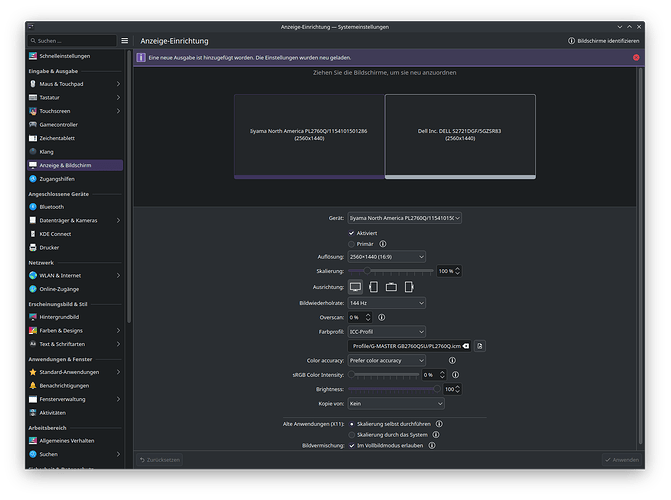Expand Maus & Touchpad submenu arrow
Image resolution: width=671 pixels, height=500 pixels.
click(x=118, y=84)
